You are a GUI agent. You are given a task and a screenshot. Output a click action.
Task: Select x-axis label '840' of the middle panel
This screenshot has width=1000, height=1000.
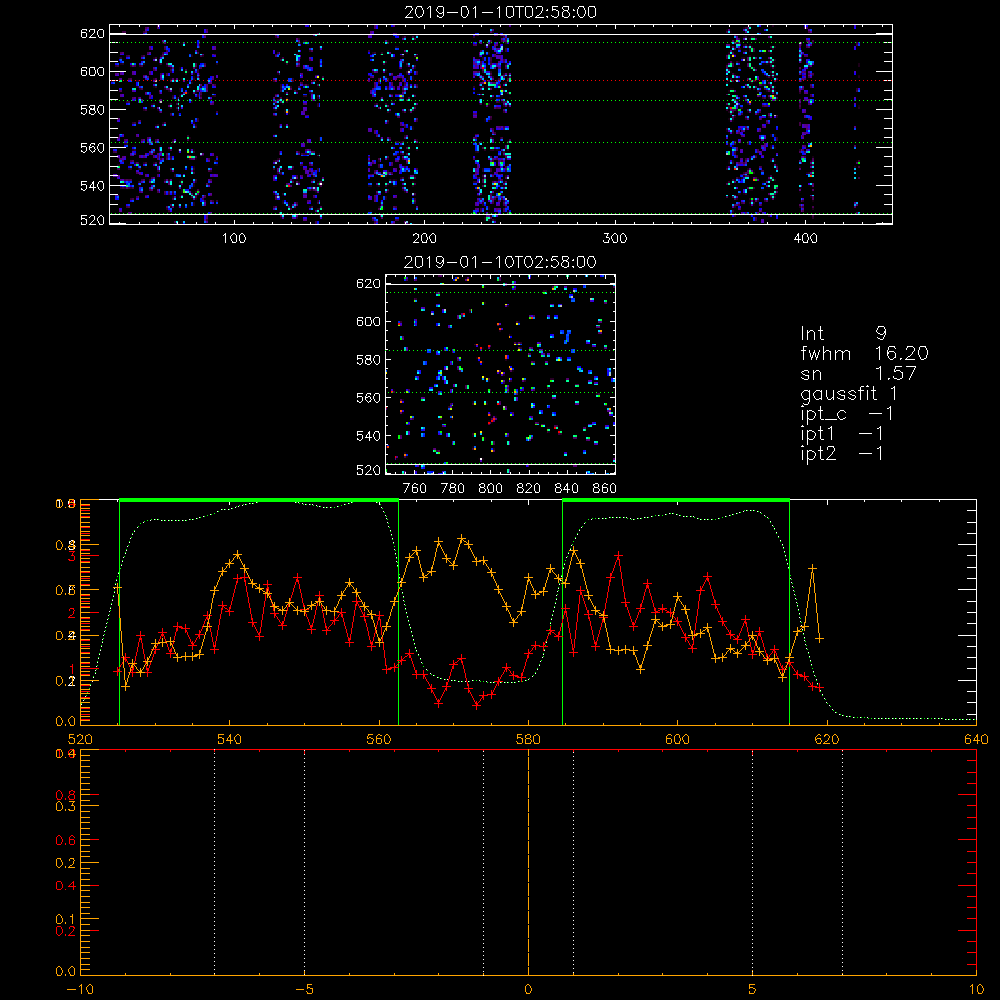point(566,489)
